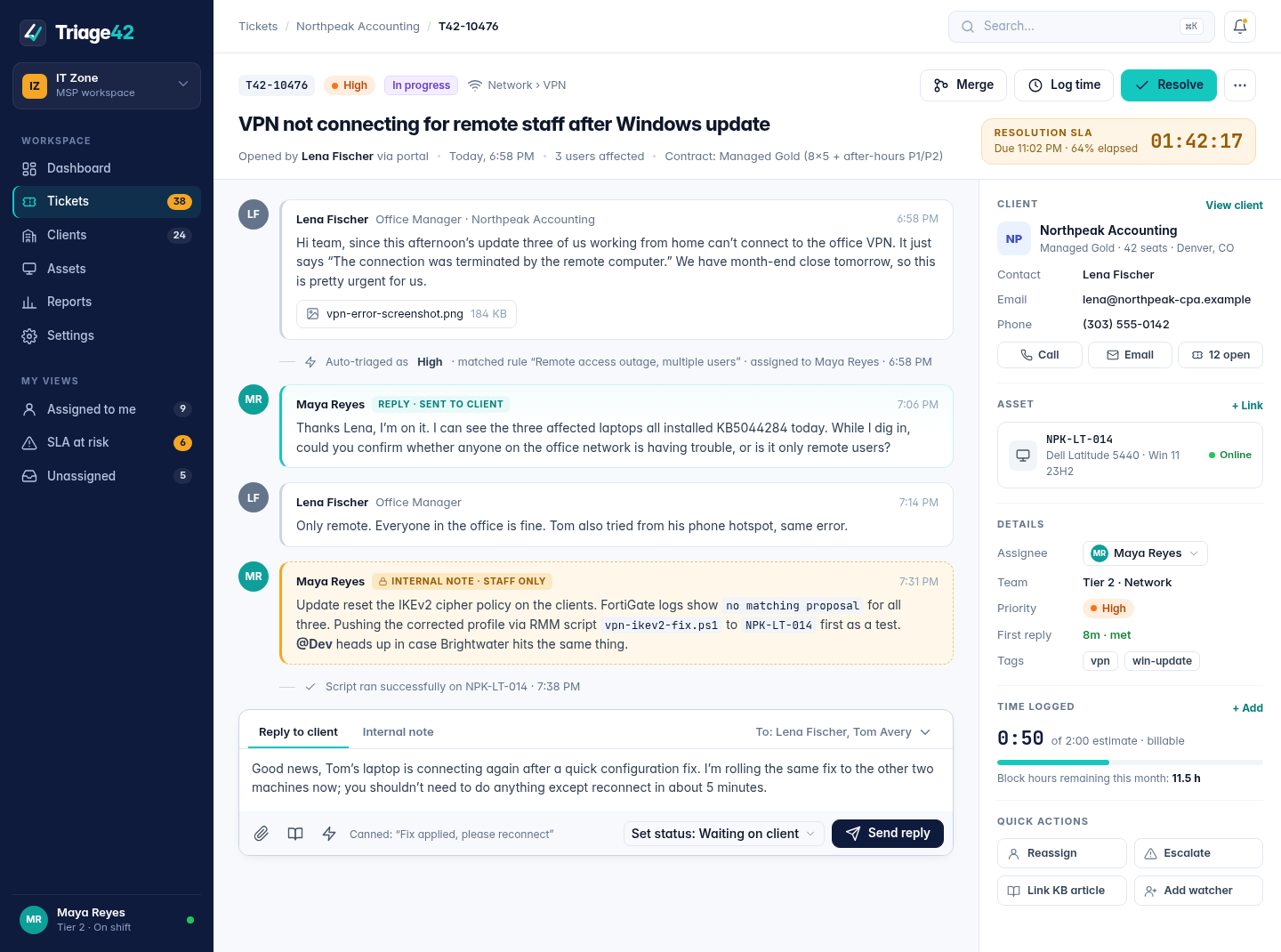Click the + Link asset link
1281x952 pixels.
pyautogui.click(x=1247, y=406)
